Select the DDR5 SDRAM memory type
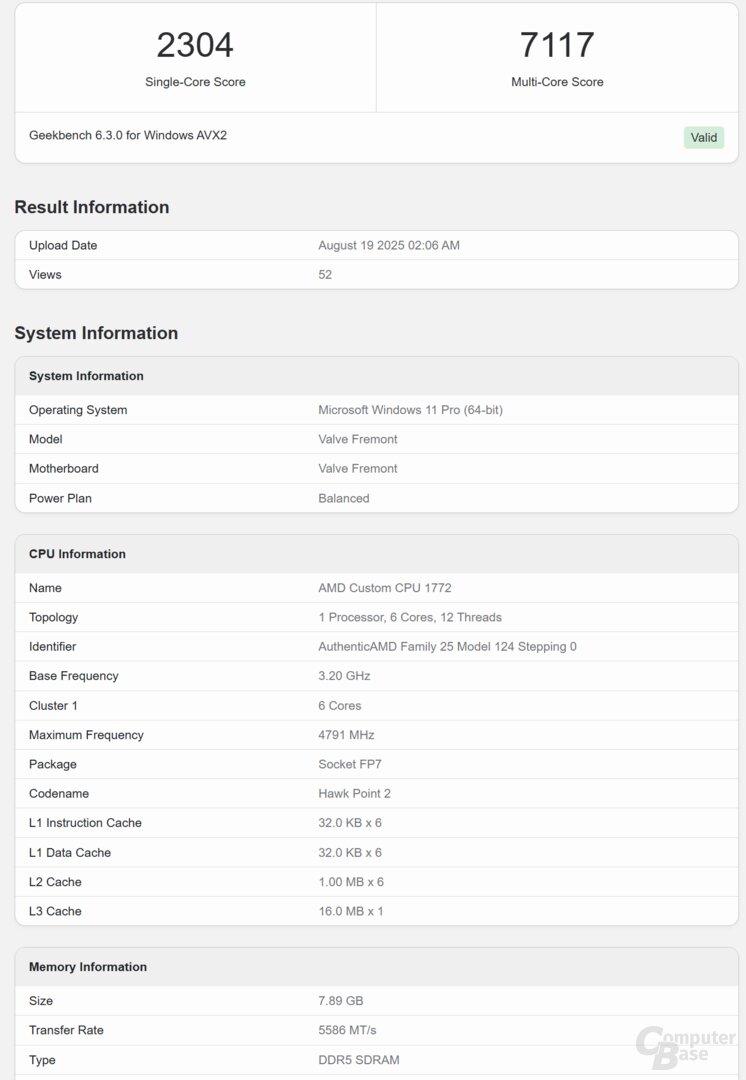This screenshot has height=1080, width=746. (358, 1060)
